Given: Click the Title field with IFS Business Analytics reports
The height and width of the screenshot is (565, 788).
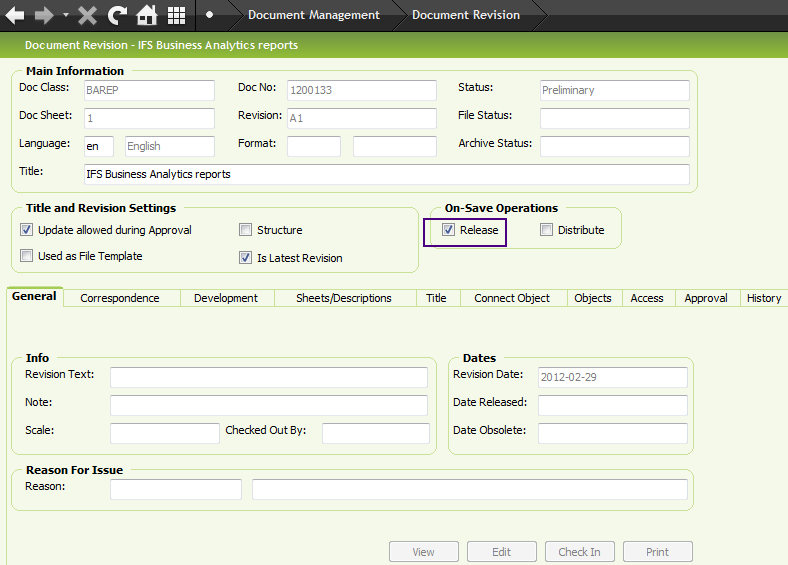Looking at the screenshot, I should 386,174.
